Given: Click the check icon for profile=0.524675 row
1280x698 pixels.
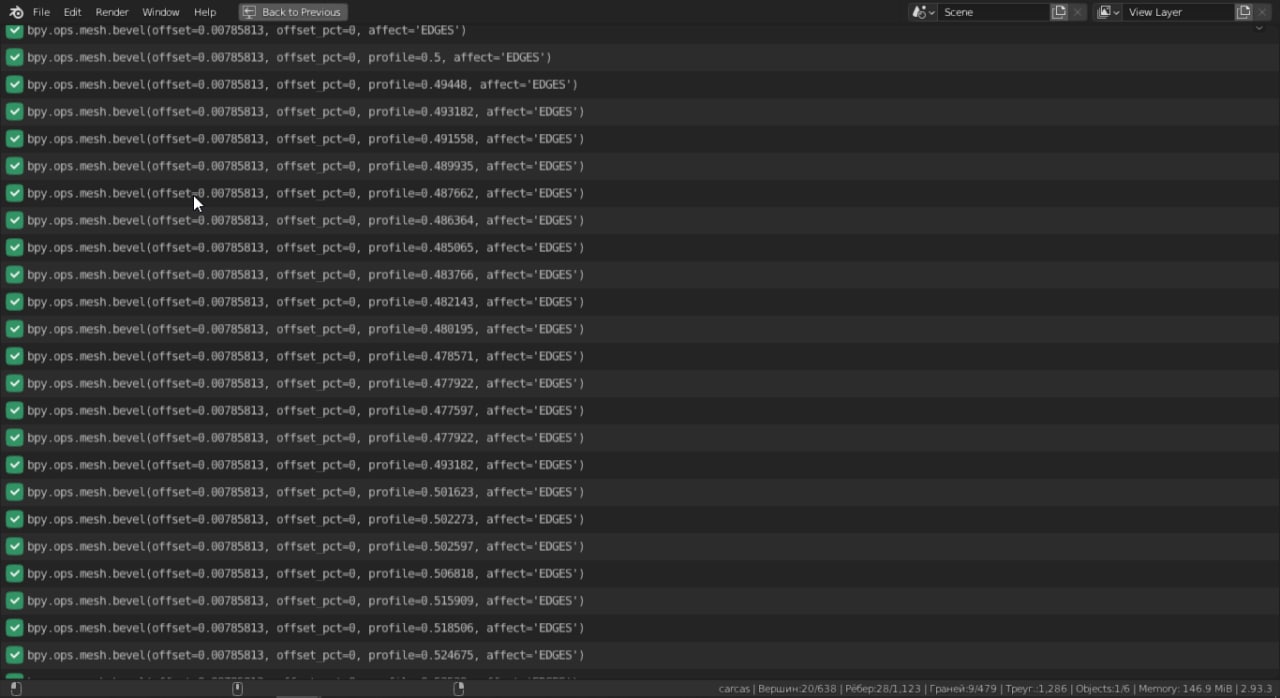Looking at the screenshot, I should [x=14, y=655].
